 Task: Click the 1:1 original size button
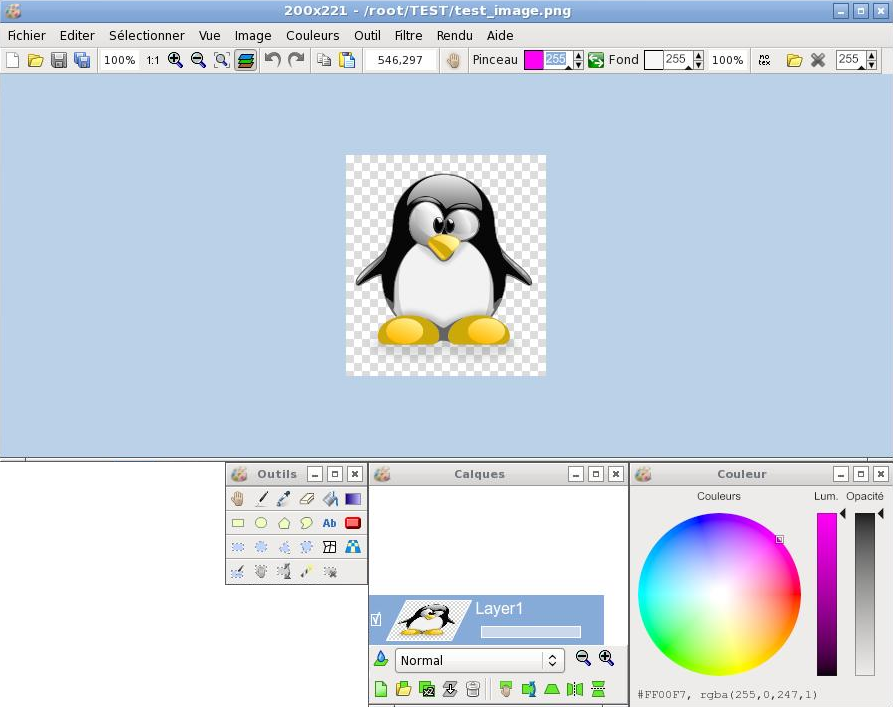coord(153,60)
